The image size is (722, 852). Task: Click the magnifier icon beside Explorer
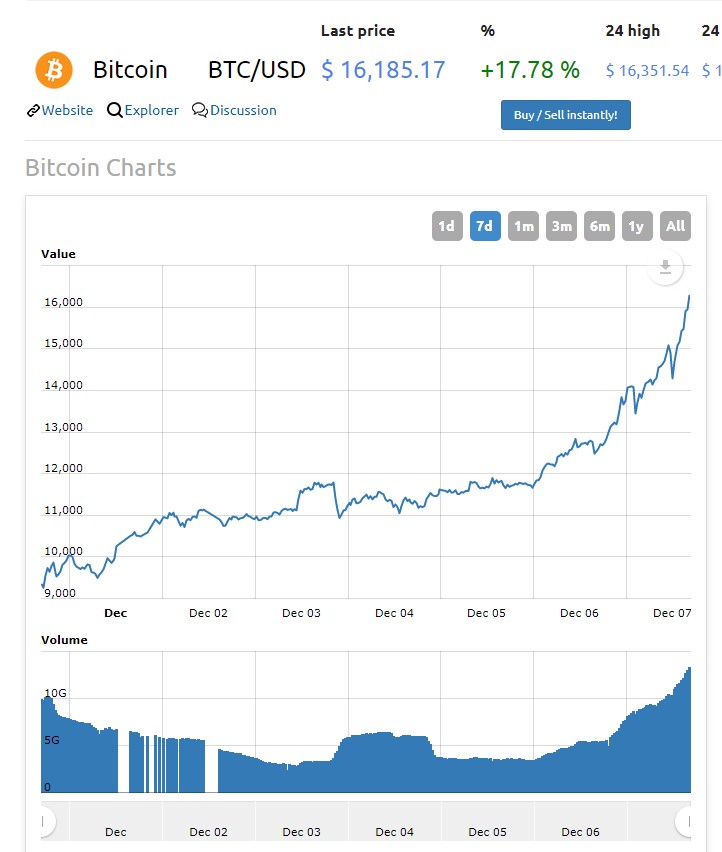[115, 110]
